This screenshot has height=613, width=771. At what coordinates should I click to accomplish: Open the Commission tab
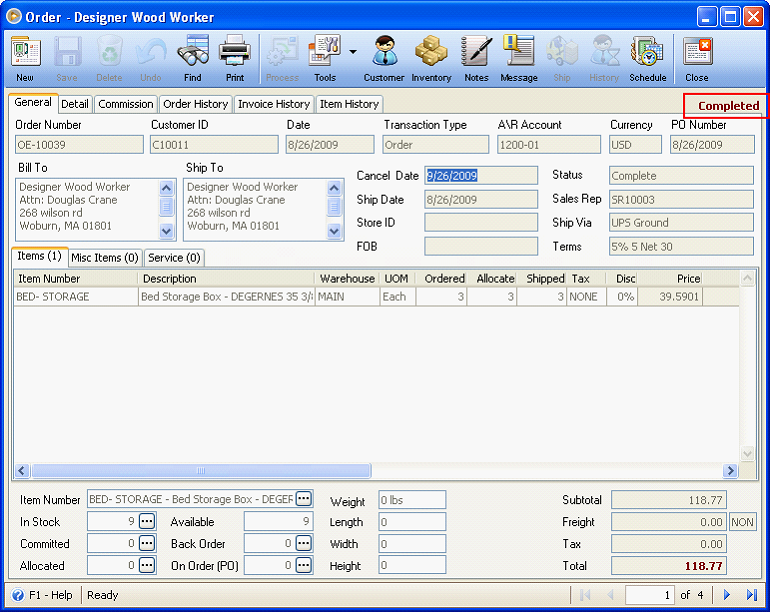tap(125, 104)
